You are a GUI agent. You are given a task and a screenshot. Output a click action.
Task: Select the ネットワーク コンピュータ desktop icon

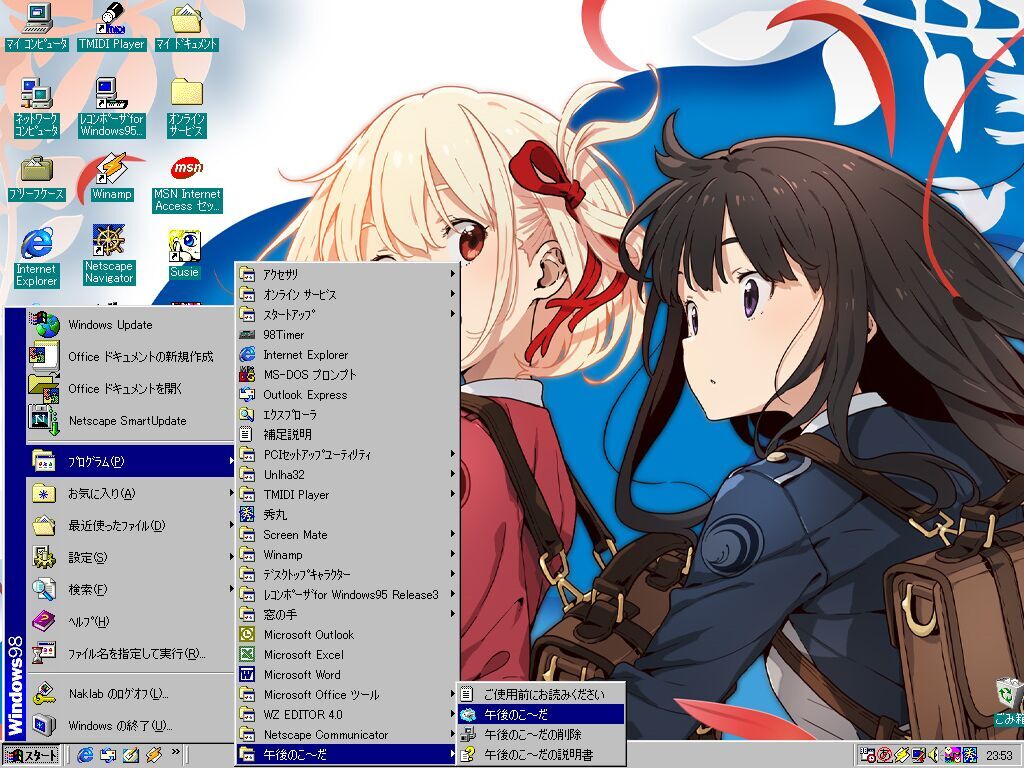(x=37, y=108)
